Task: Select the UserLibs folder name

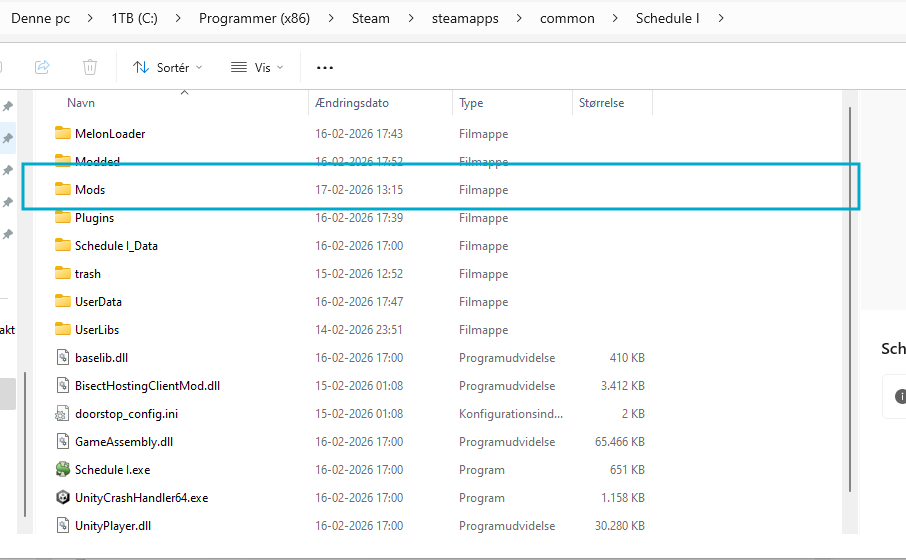Action: pos(96,329)
